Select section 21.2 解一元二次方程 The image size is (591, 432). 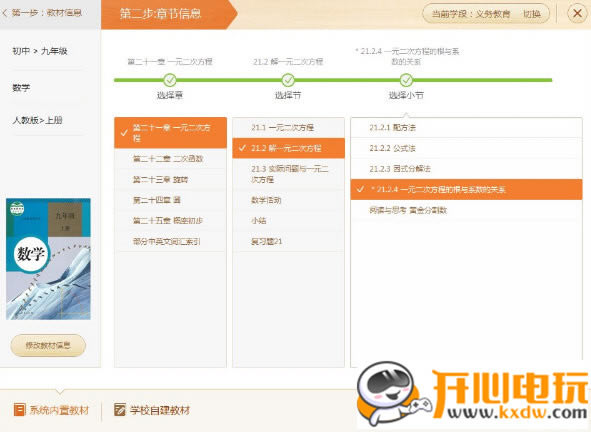coord(288,148)
